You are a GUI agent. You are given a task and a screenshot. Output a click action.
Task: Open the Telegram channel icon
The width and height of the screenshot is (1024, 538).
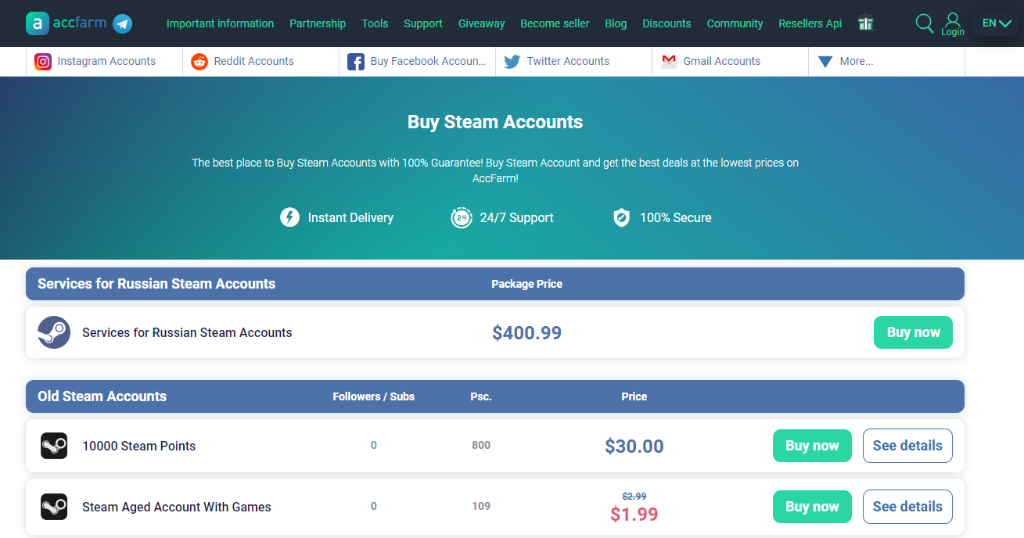coord(122,24)
